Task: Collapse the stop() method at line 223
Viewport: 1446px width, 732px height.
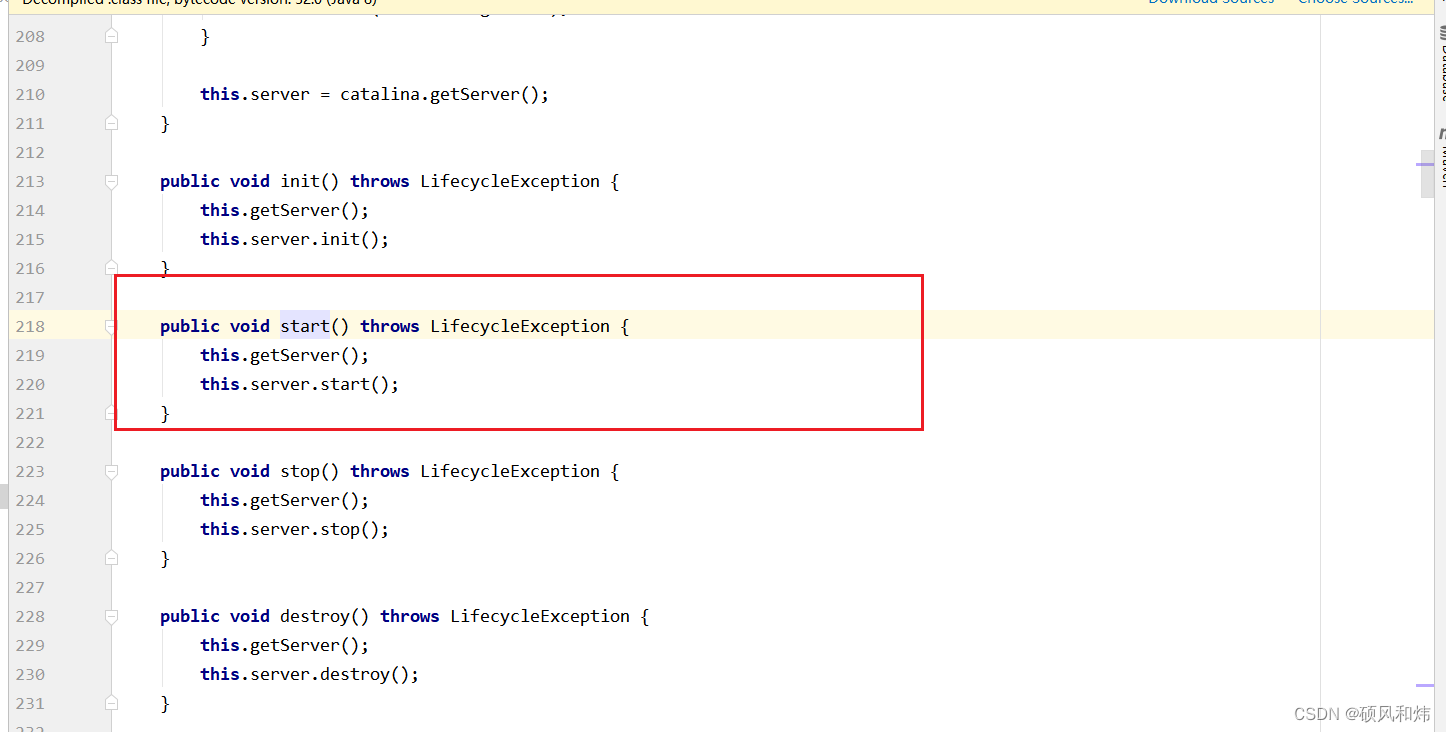Action: click(111, 471)
